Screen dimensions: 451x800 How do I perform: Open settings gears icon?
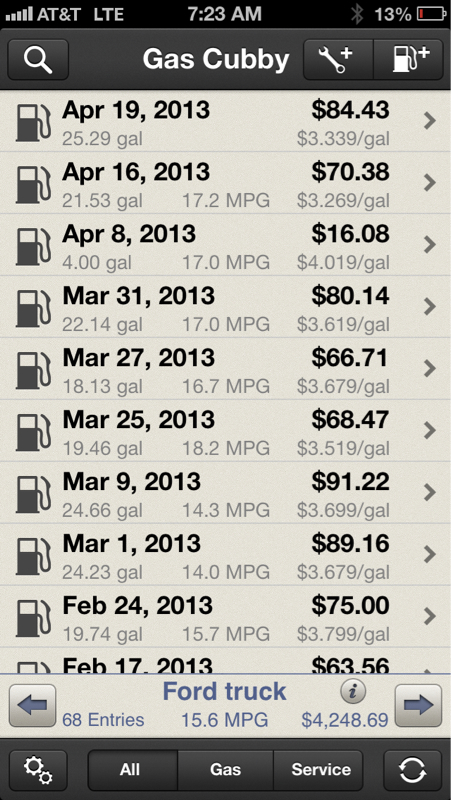click(38, 770)
